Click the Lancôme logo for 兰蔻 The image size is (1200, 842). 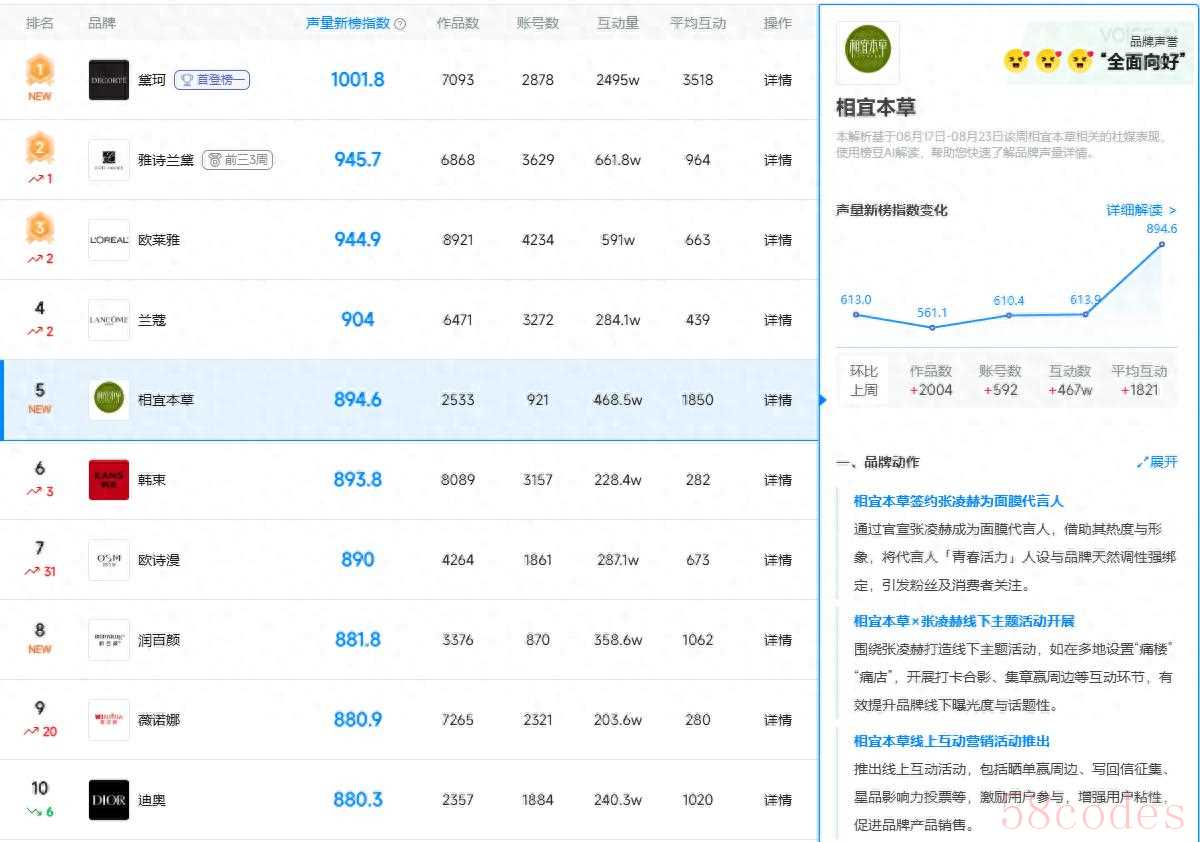point(108,320)
